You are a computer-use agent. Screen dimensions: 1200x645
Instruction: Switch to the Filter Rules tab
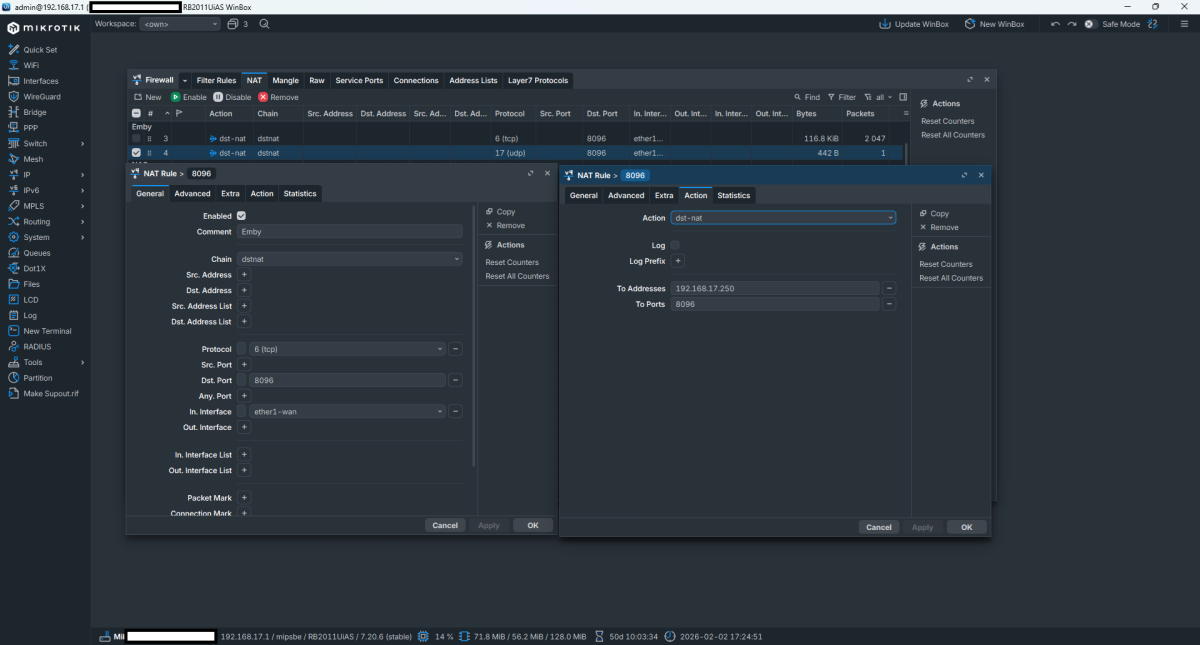pyautogui.click(x=216, y=80)
